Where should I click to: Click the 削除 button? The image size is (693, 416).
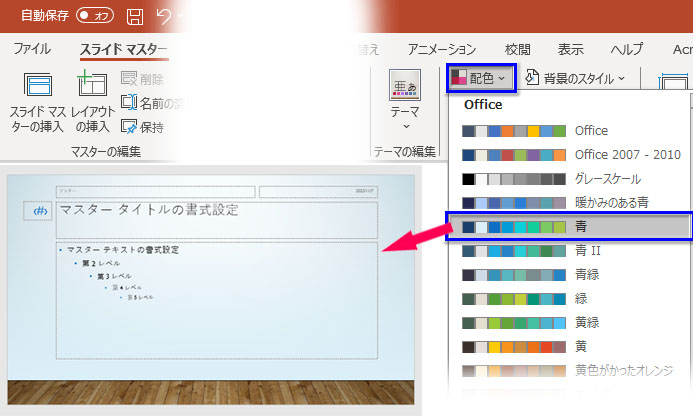click(x=142, y=79)
